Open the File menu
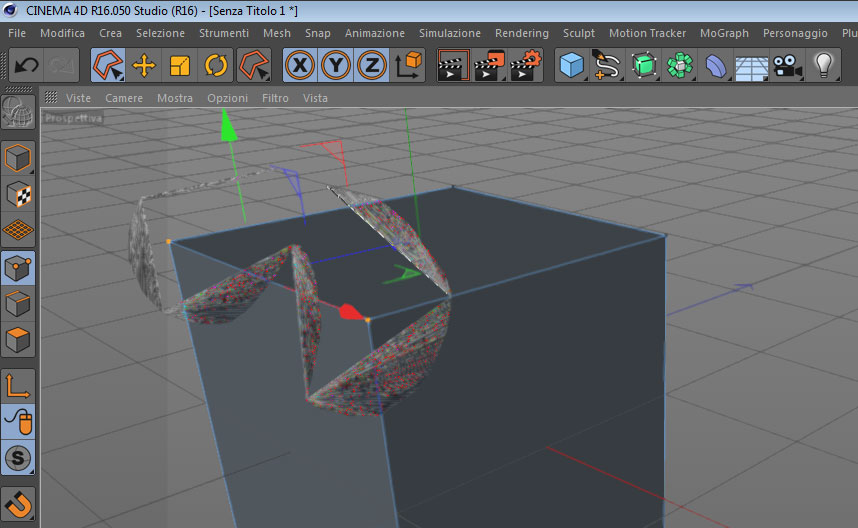 [x=17, y=33]
